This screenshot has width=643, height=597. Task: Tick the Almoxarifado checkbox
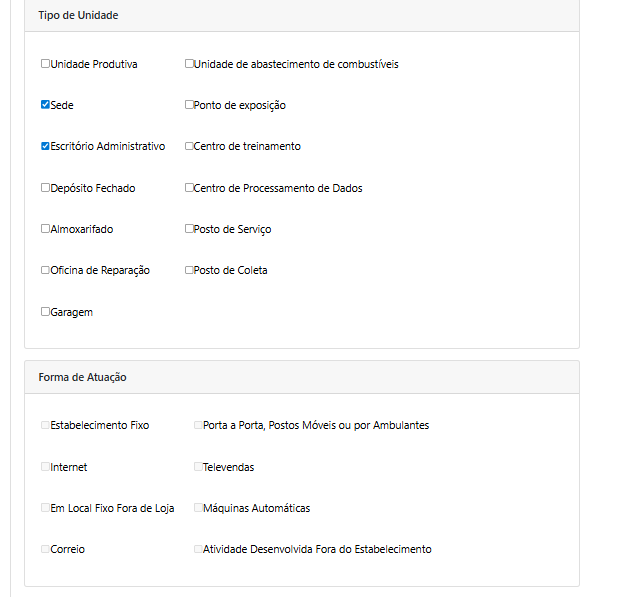tap(45, 228)
